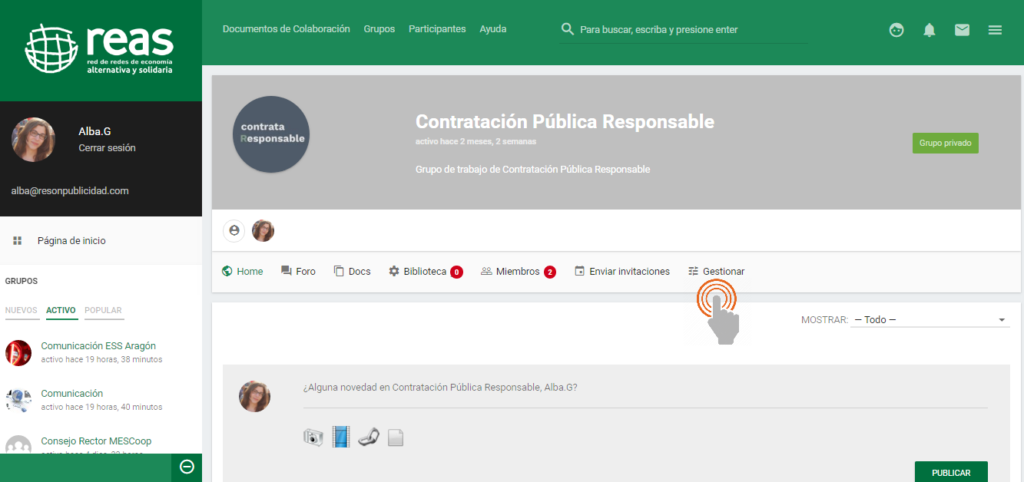
Task: Click the link attachment icon
Action: pyautogui.click(x=369, y=437)
